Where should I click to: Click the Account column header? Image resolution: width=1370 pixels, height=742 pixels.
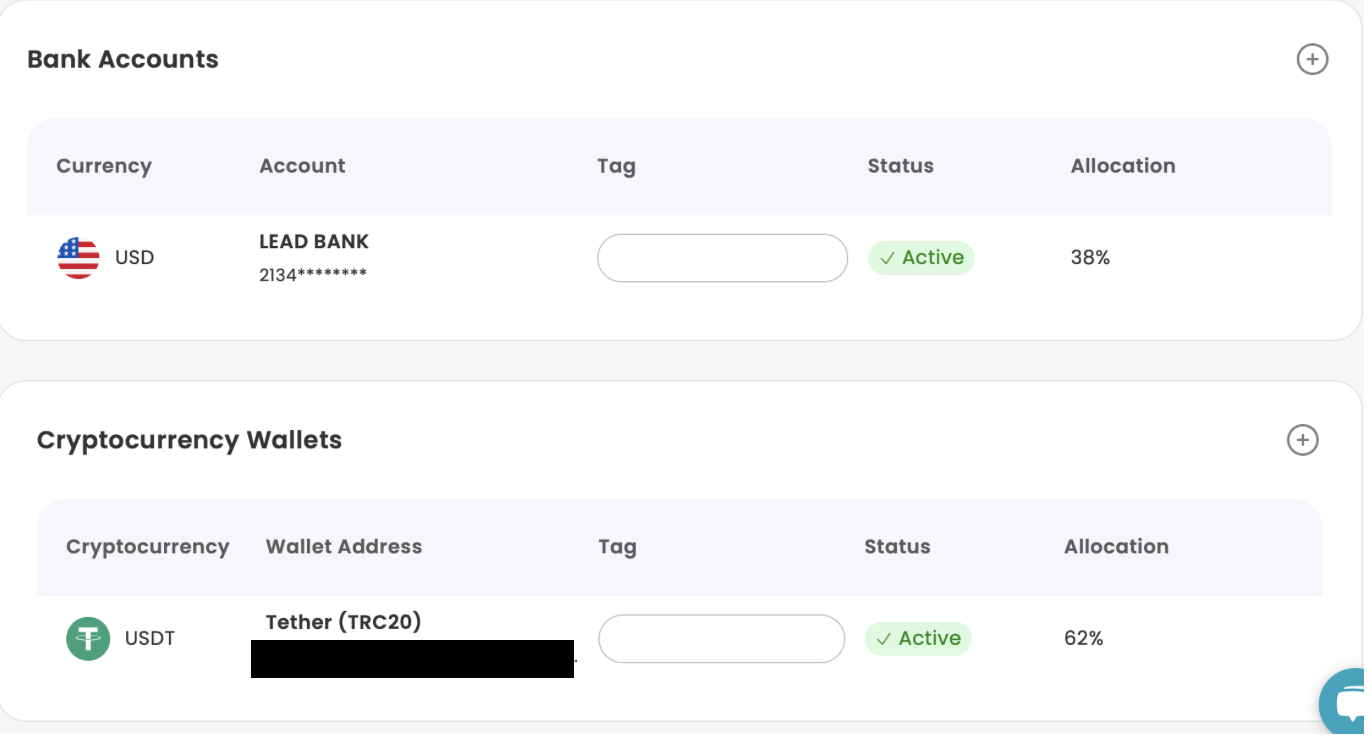tap(302, 166)
